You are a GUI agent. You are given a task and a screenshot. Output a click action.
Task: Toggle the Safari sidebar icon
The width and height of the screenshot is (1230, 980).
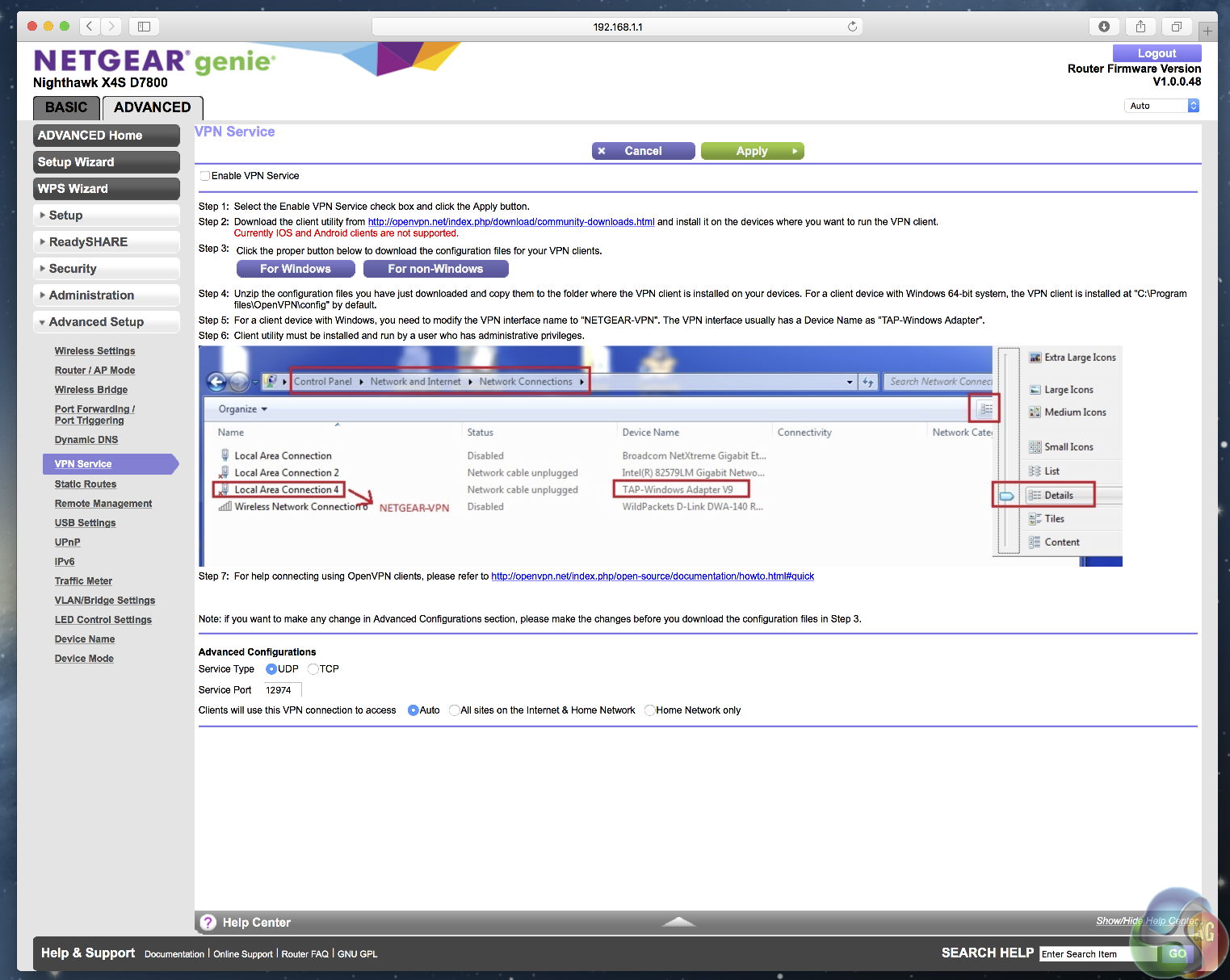[144, 27]
